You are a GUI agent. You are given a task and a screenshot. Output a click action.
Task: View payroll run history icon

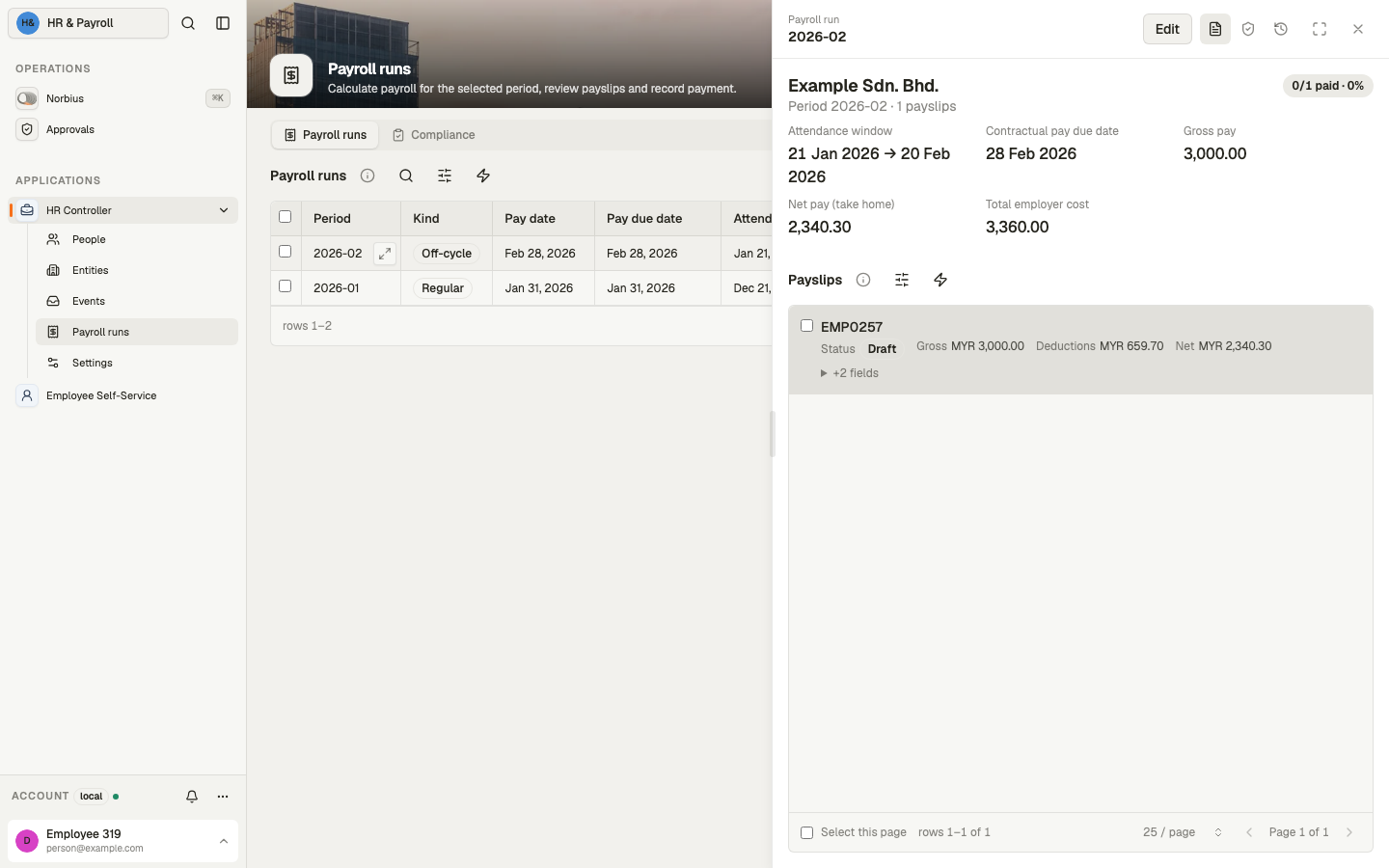pyautogui.click(x=1281, y=29)
